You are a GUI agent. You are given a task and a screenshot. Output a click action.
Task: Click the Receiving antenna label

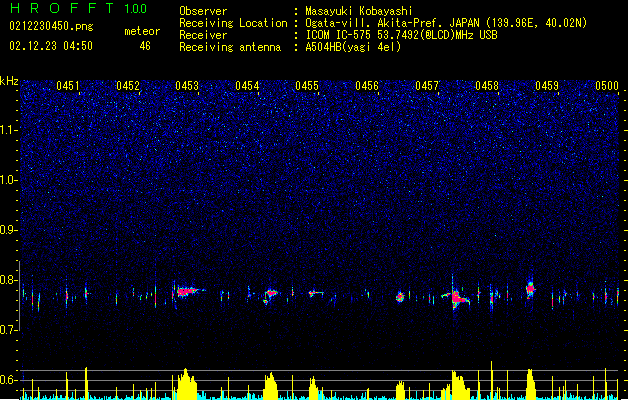coord(230,47)
